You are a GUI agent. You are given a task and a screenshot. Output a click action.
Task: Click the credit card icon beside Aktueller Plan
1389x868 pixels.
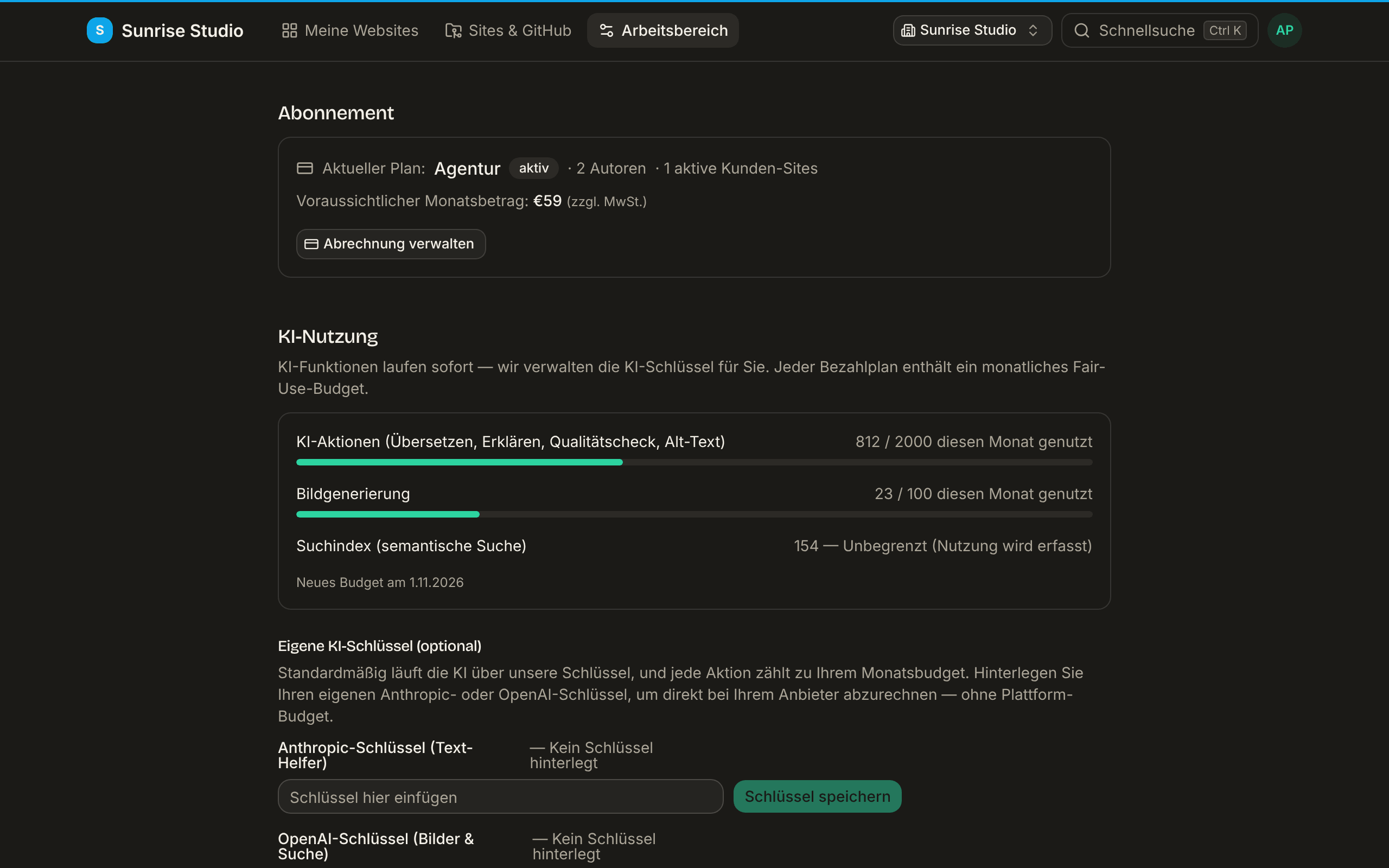[x=305, y=168]
